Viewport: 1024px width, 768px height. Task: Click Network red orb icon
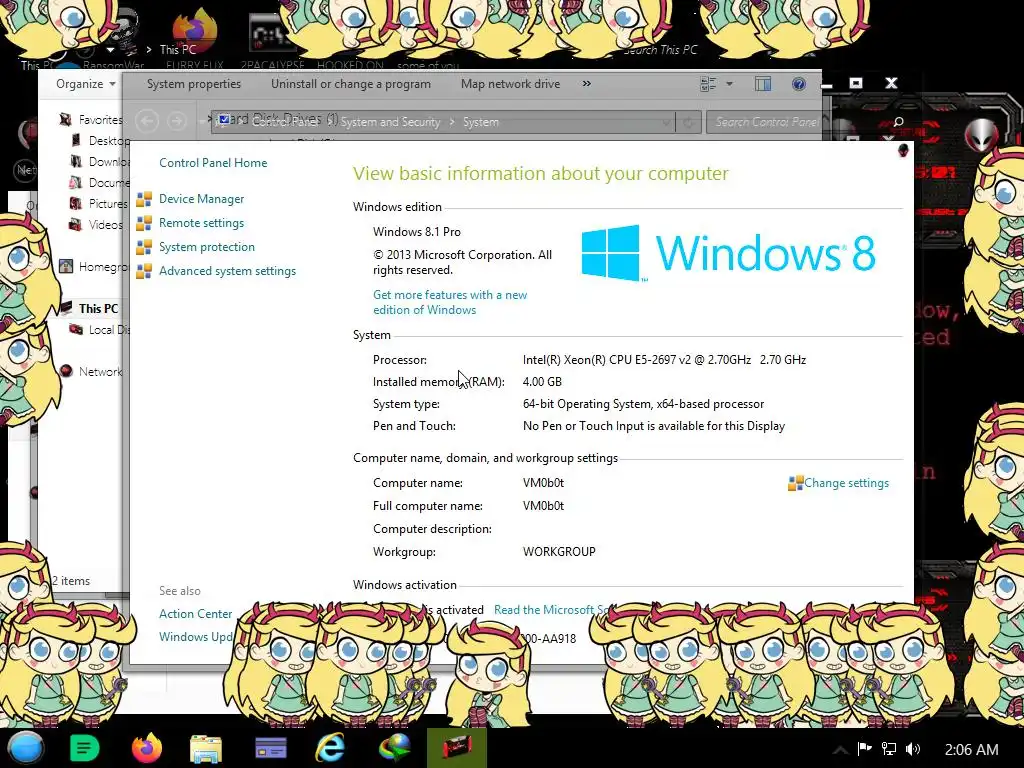pos(66,371)
